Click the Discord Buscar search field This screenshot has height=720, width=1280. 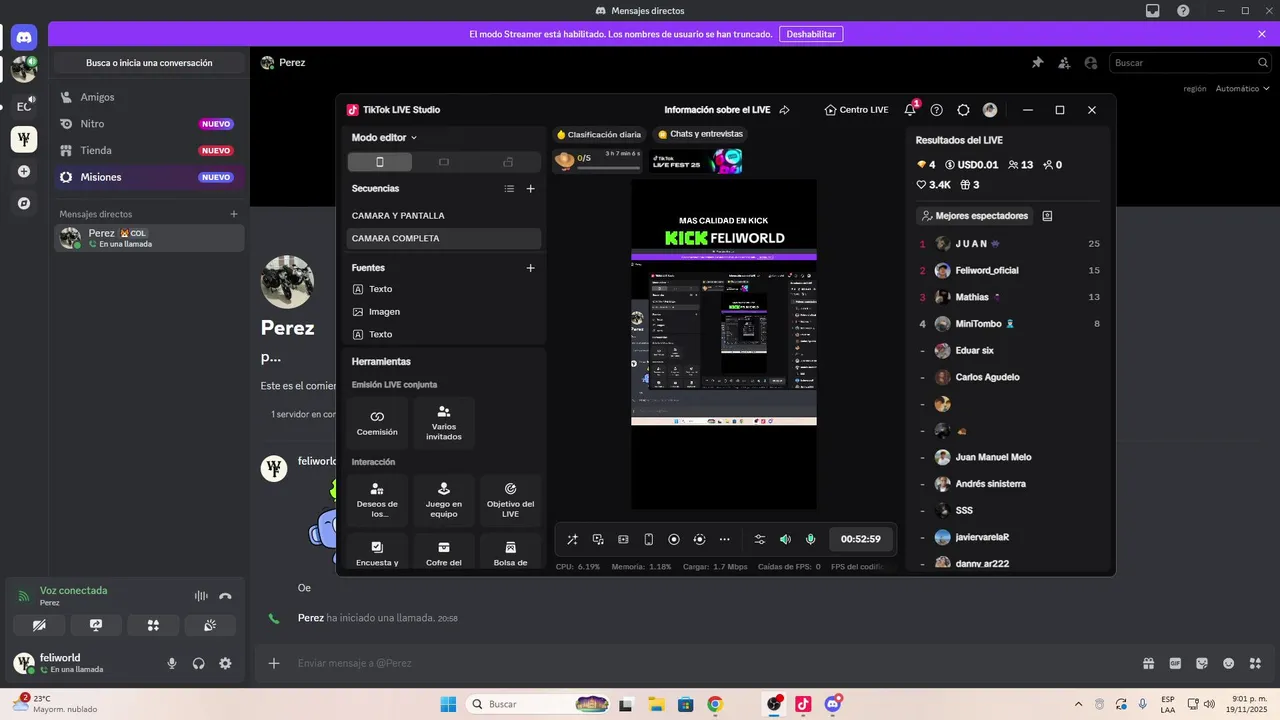click(1189, 62)
